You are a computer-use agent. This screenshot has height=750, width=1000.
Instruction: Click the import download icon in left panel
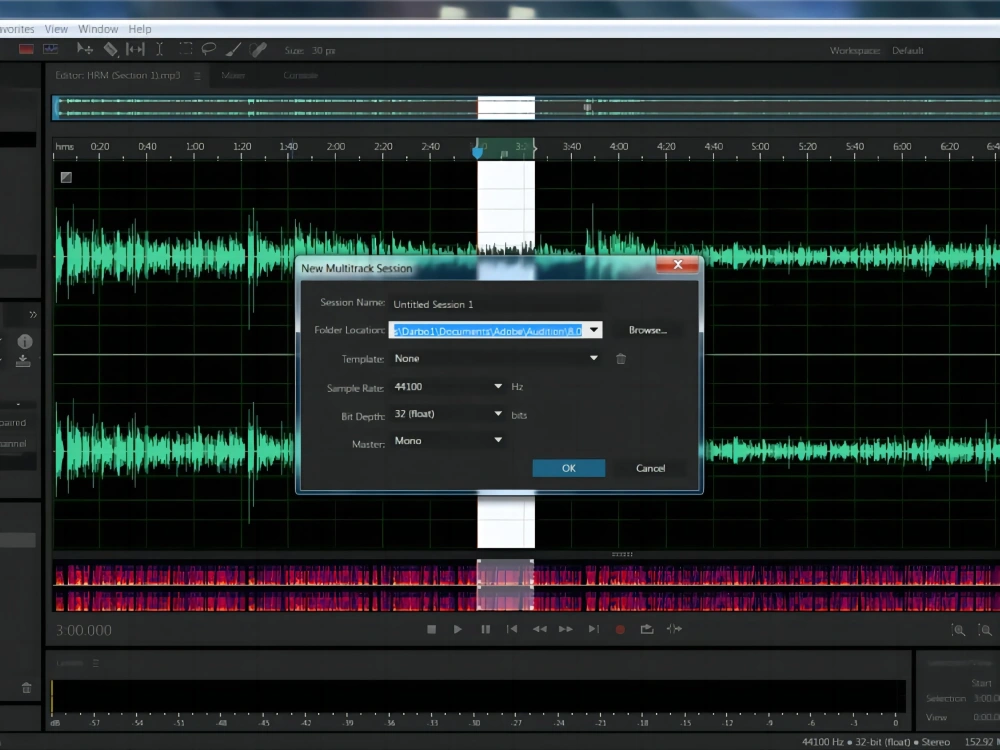(x=23, y=361)
